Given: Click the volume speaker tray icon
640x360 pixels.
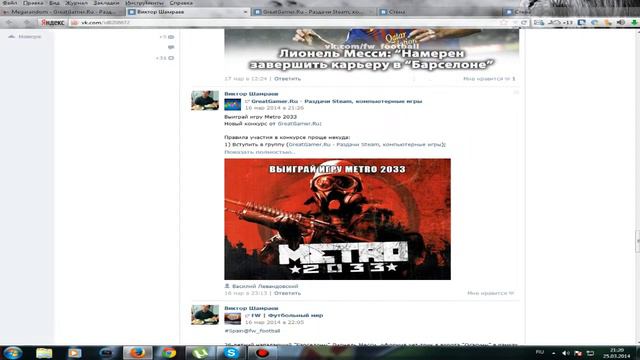Looking at the screenshot, I should pyautogui.click(x=565, y=353).
